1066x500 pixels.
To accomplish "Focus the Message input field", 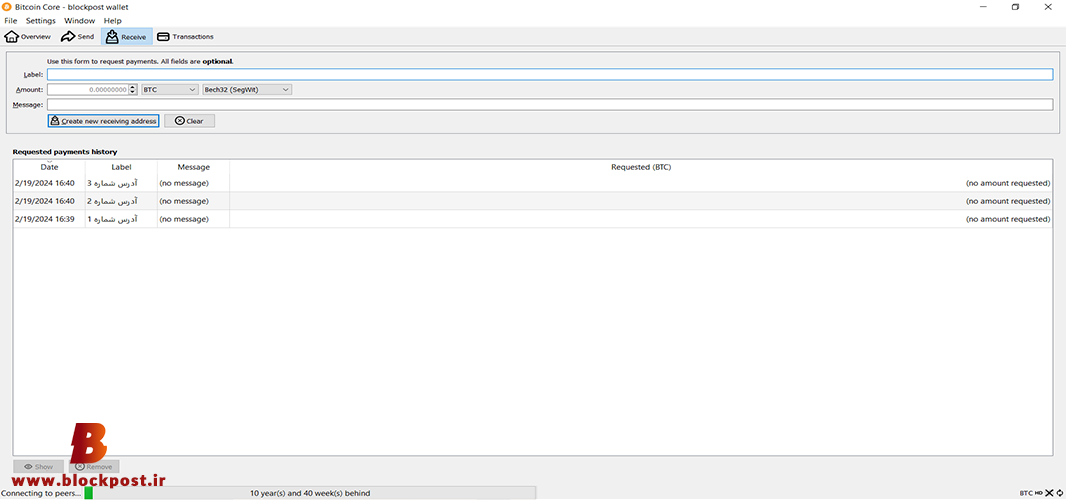I will click(x=550, y=105).
